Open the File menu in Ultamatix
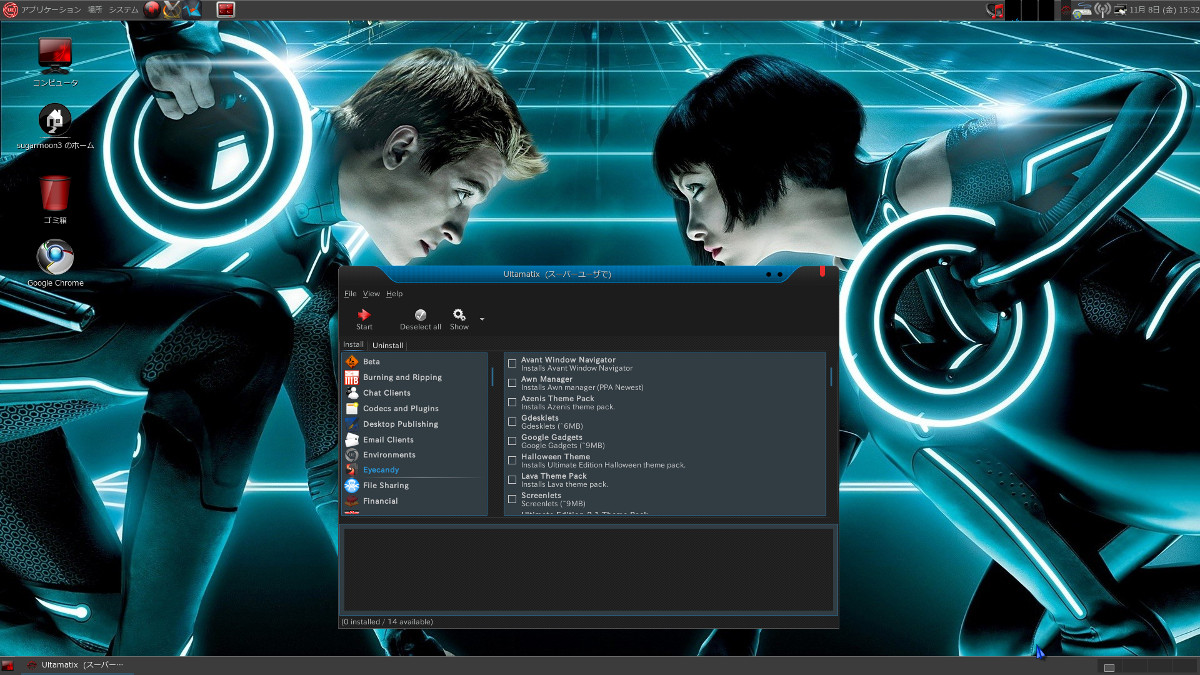The width and height of the screenshot is (1200, 675). click(350, 294)
